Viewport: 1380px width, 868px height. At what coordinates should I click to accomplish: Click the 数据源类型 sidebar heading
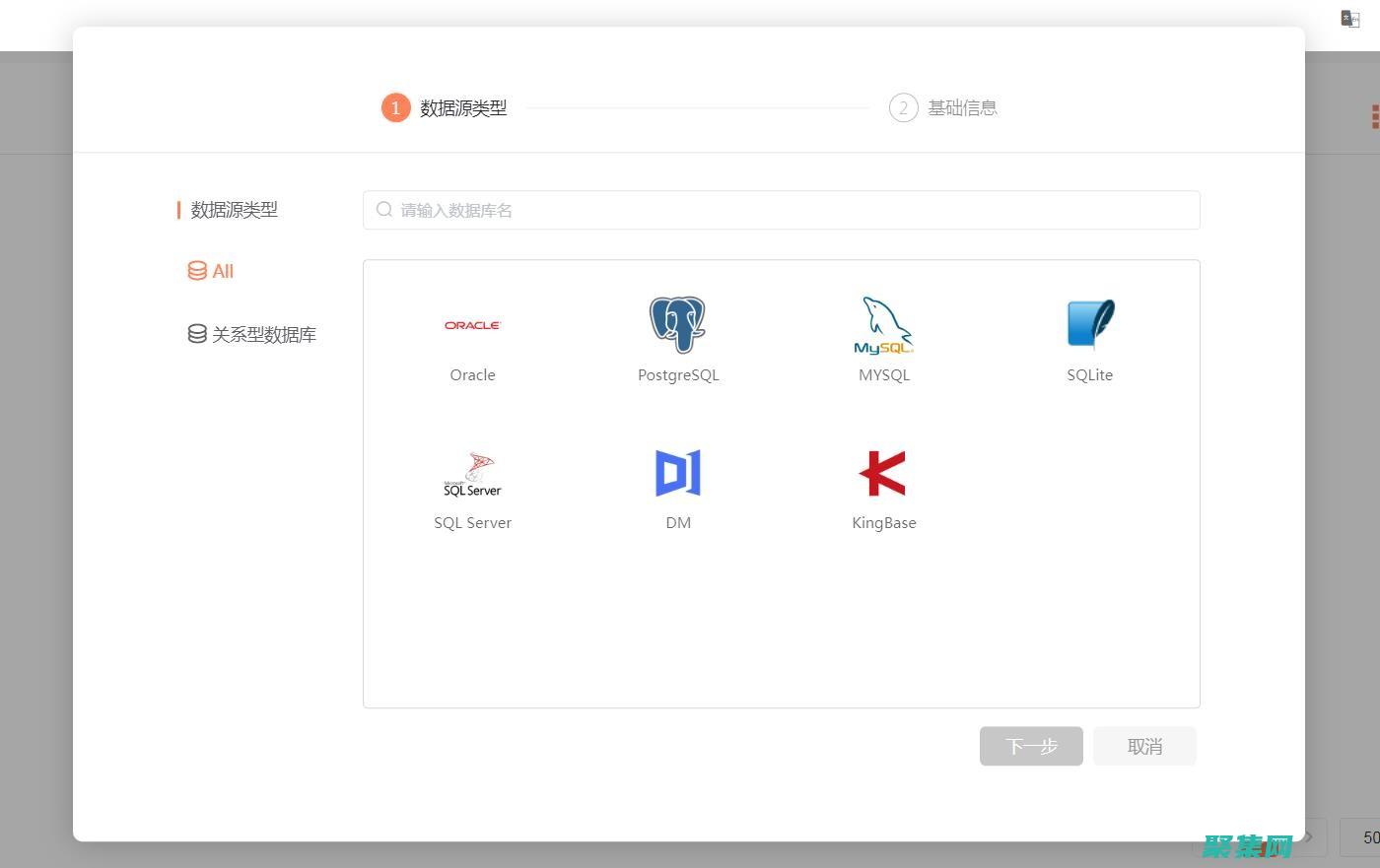tap(234, 210)
